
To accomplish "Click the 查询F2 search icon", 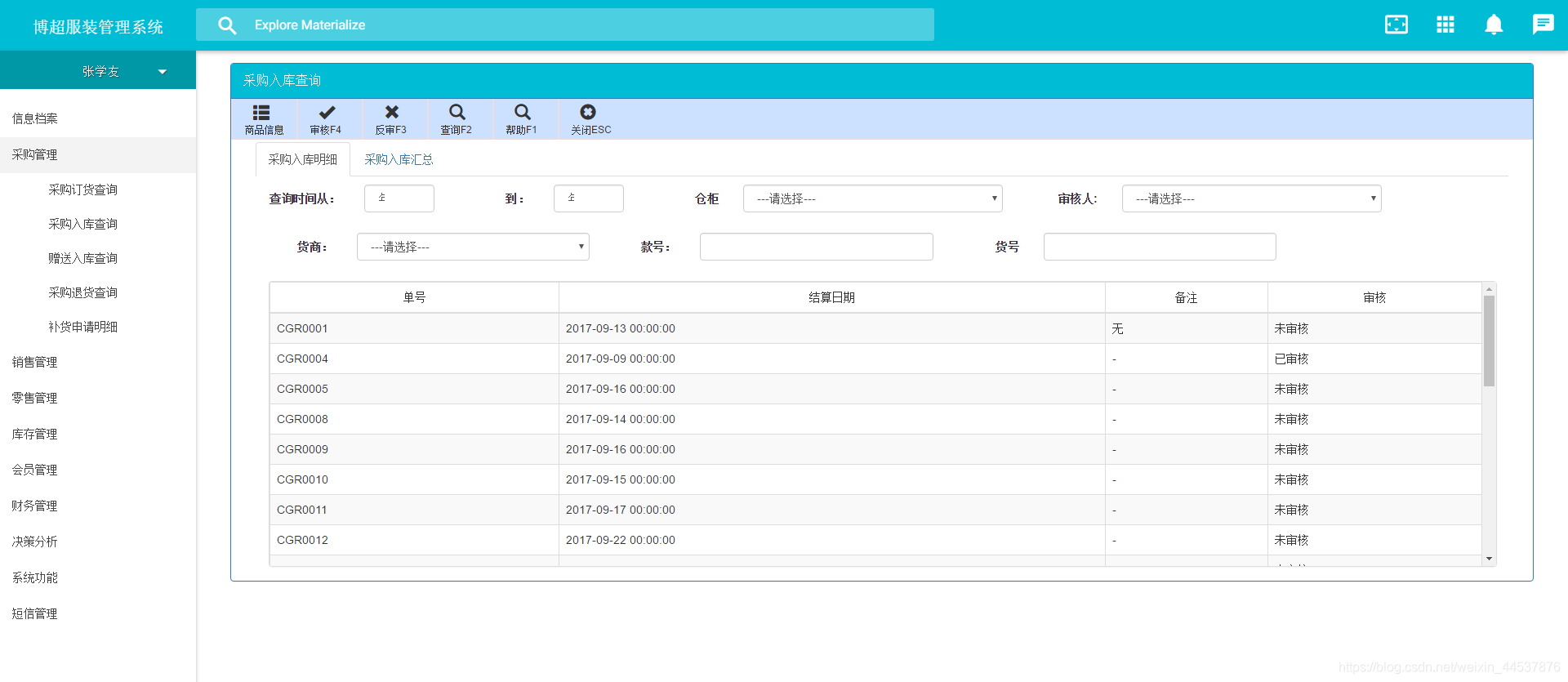I will (x=457, y=112).
